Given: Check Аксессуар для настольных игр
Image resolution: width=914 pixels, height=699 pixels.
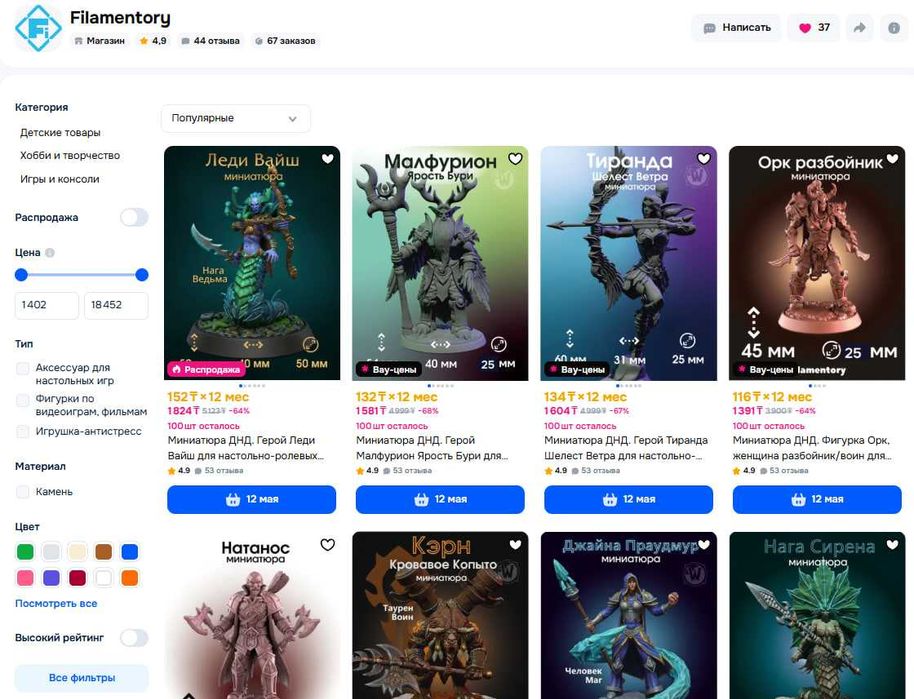Looking at the screenshot, I should [x=23, y=368].
